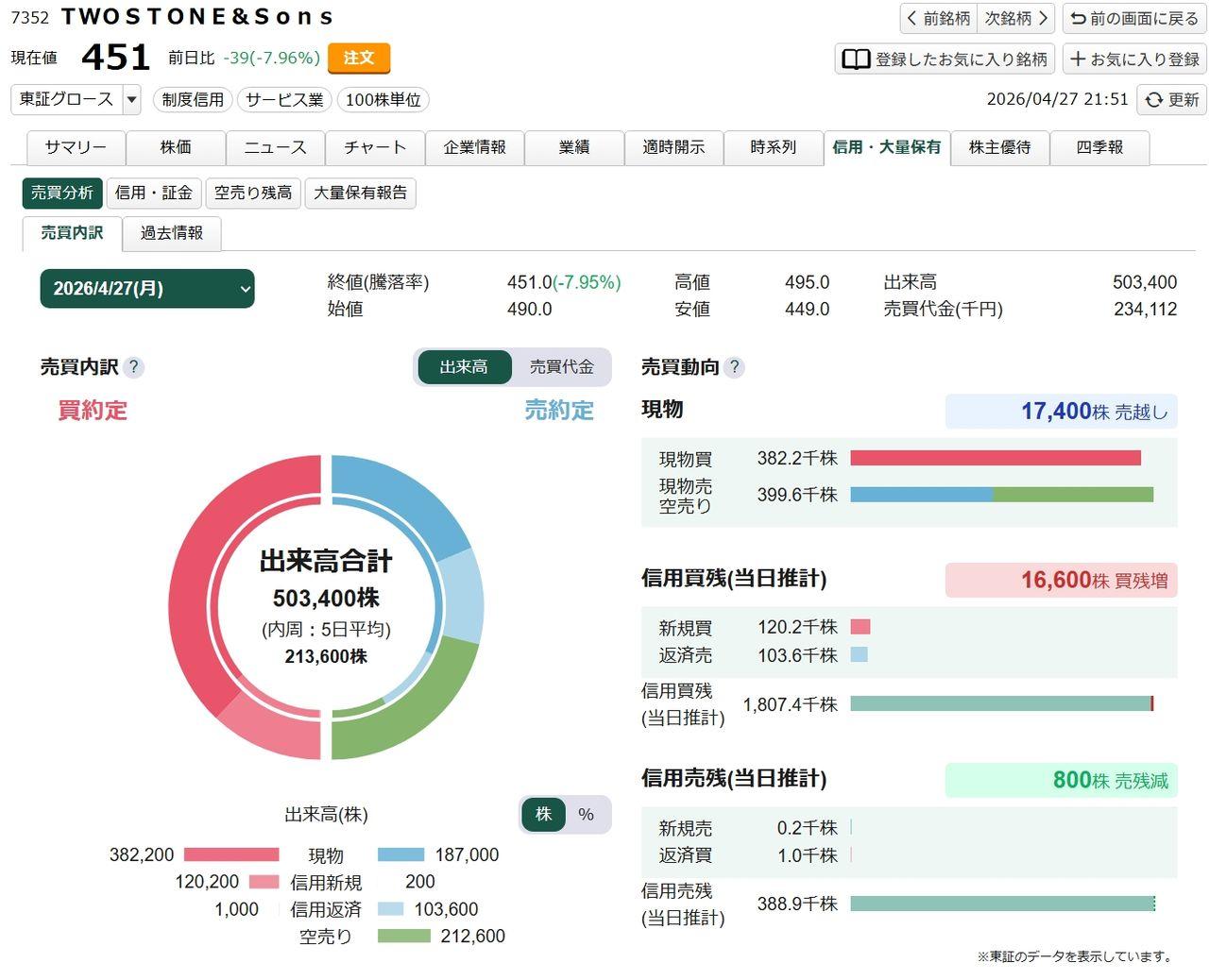
Task: Click the timestamp 2026/04/27 21:51
Action: pyautogui.click(x=1057, y=99)
